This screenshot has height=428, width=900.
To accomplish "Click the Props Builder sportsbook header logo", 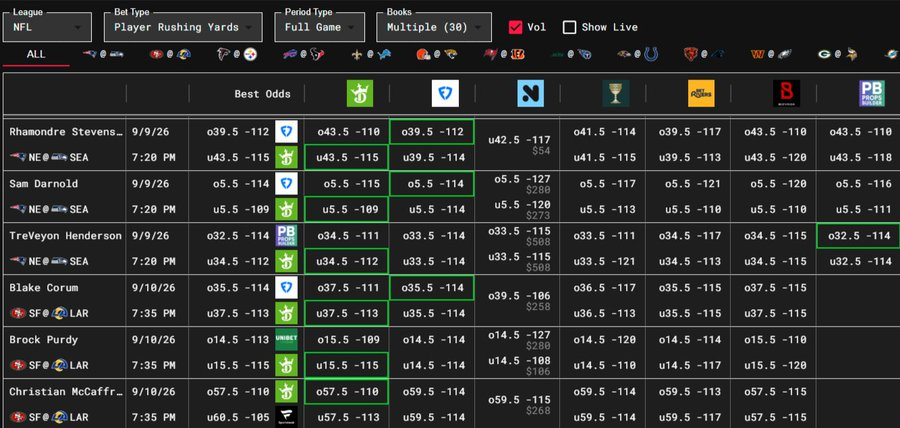I will [x=872, y=93].
